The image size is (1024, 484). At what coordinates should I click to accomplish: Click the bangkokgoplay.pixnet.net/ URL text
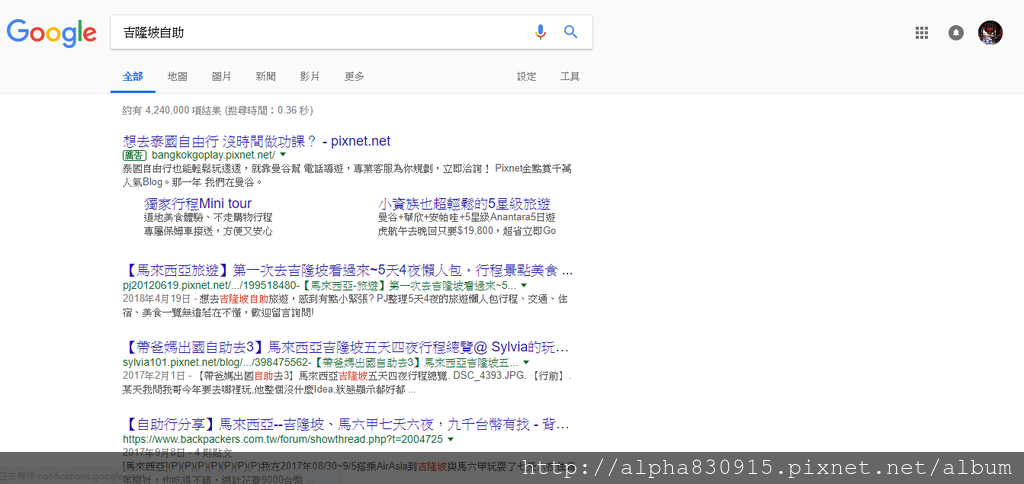pyautogui.click(x=214, y=155)
